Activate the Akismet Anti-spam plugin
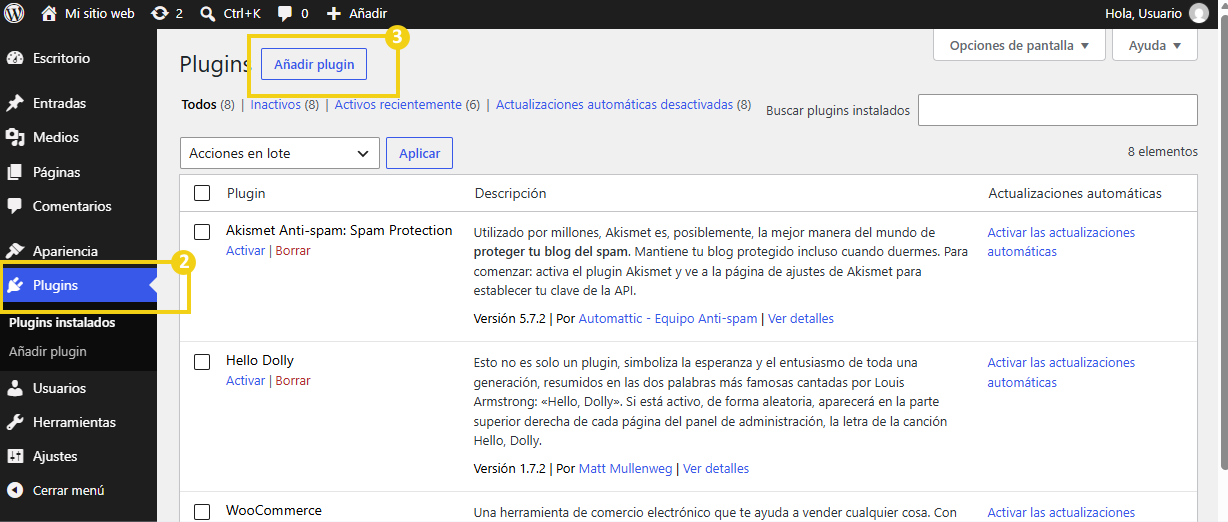 pyautogui.click(x=245, y=251)
